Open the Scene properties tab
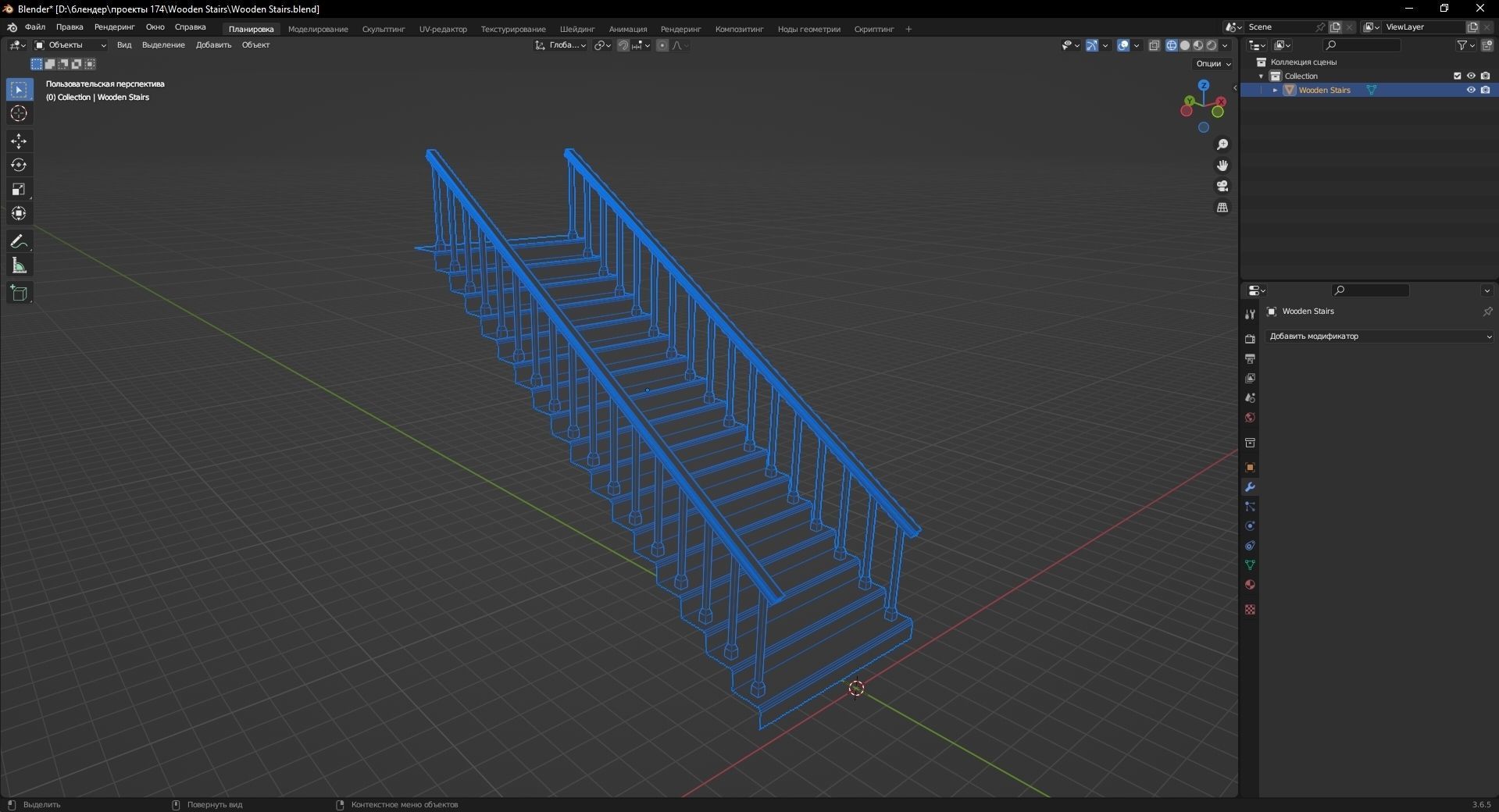The height and width of the screenshot is (812, 1499). coord(1250,397)
